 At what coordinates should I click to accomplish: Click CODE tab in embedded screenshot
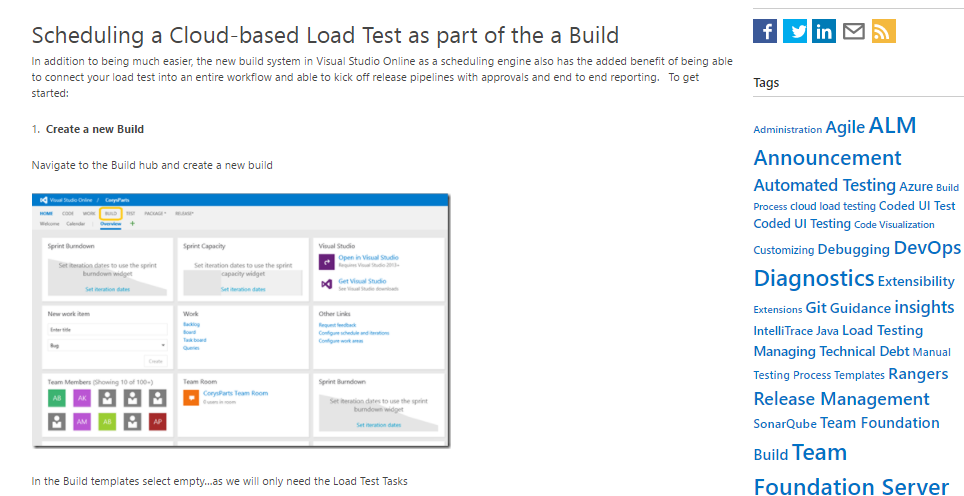coord(68,213)
